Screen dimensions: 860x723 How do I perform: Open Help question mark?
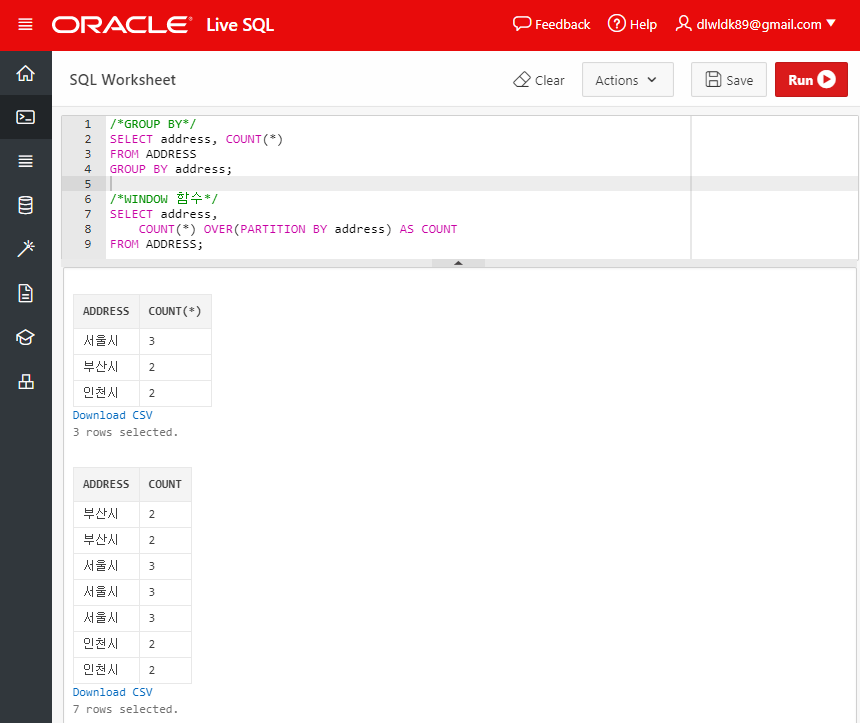click(x=632, y=24)
